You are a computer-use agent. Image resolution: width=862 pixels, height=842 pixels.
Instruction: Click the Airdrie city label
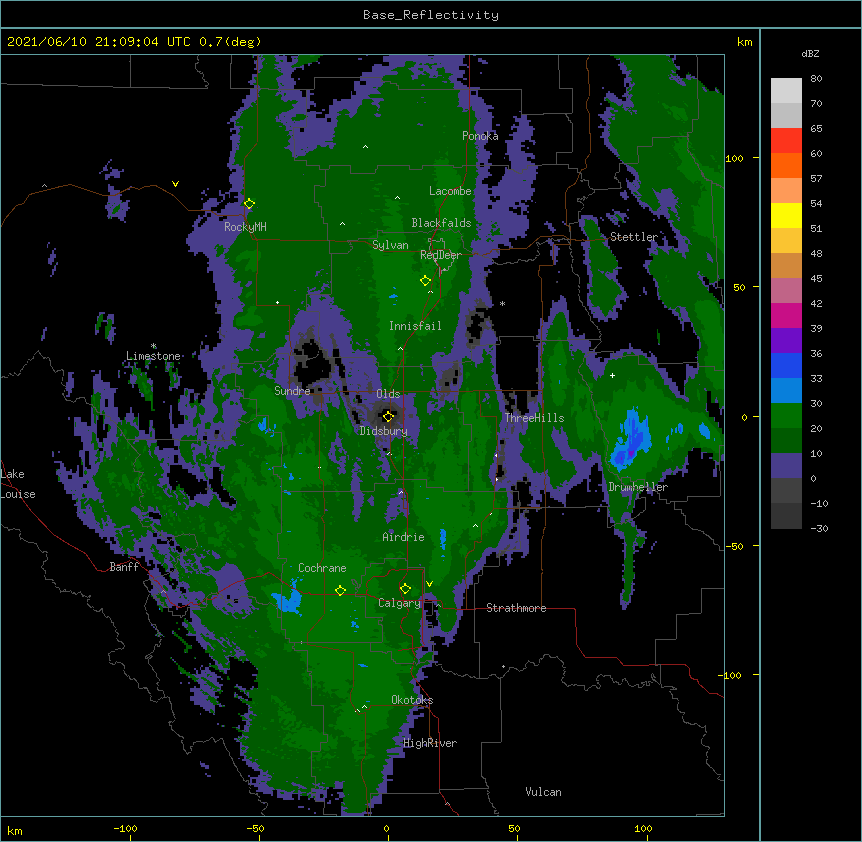(x=403, y=537)
